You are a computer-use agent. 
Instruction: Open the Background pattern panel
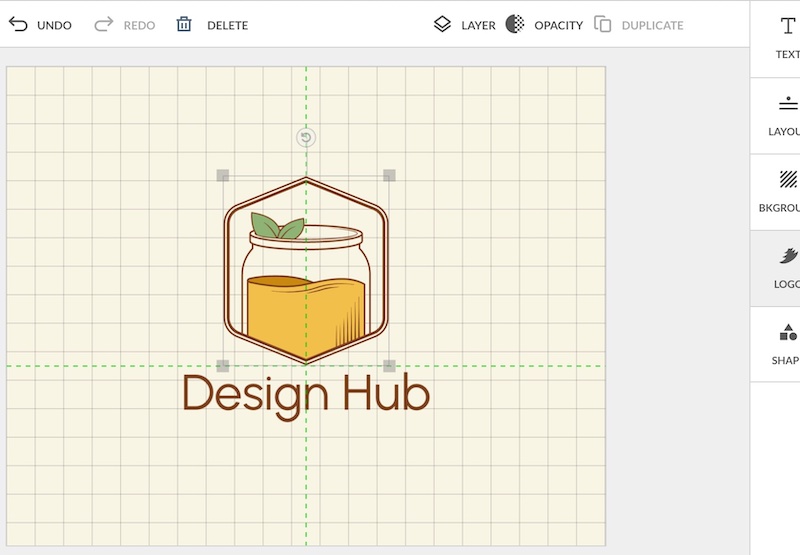788,180
